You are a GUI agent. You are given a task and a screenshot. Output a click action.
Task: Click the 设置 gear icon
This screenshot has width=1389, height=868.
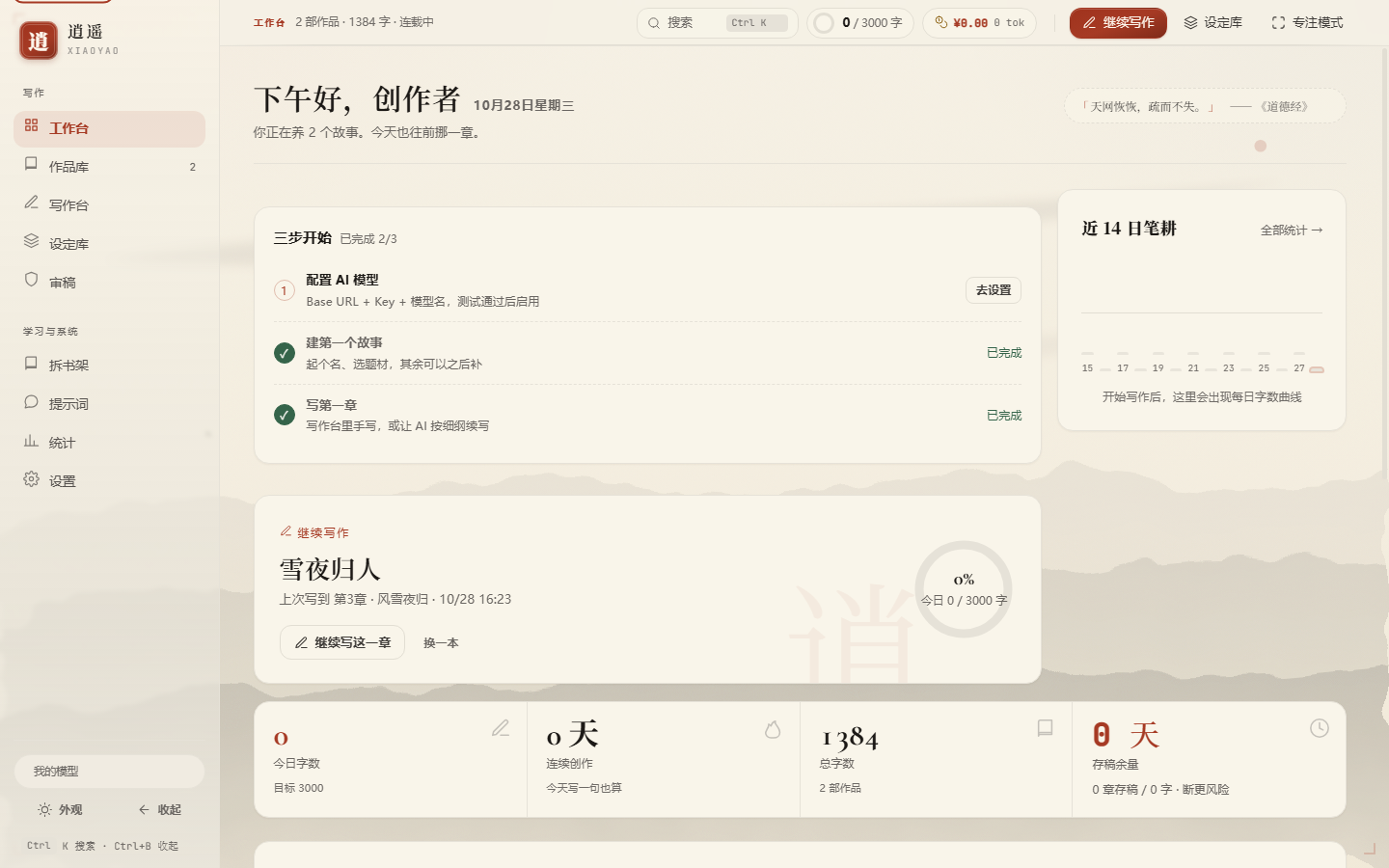point(31,479)
